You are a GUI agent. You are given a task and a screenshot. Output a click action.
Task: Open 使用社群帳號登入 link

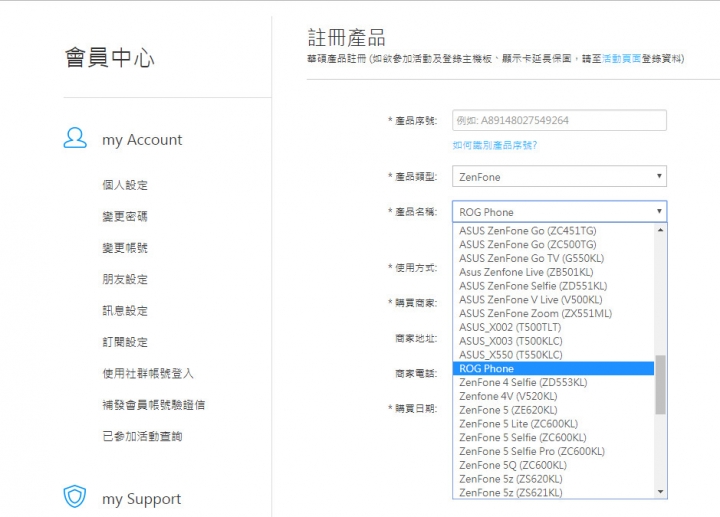pos(148,373)
